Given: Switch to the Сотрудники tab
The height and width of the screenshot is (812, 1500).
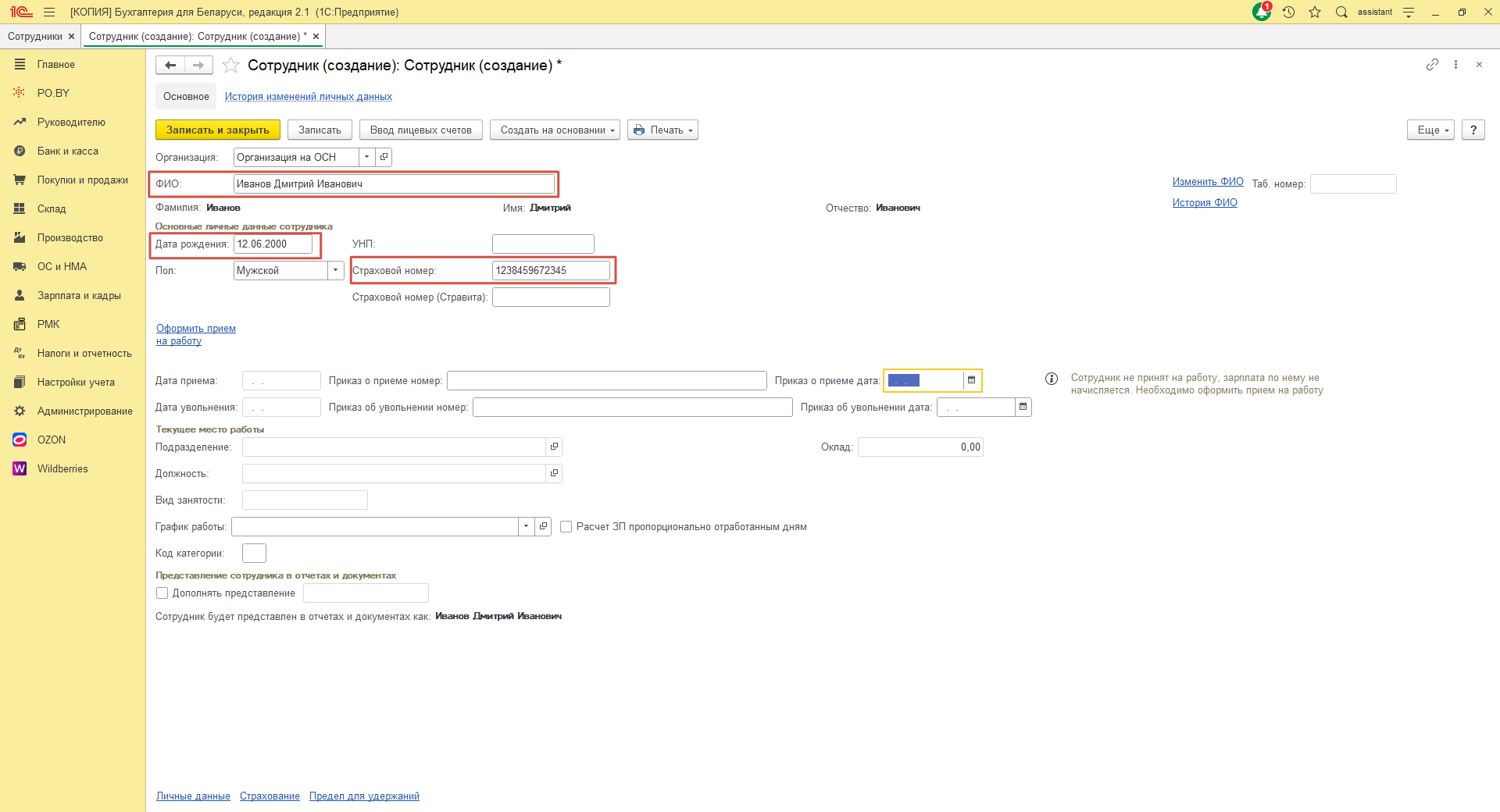Looking at the screenshot, I should click(x=34, y=37).
